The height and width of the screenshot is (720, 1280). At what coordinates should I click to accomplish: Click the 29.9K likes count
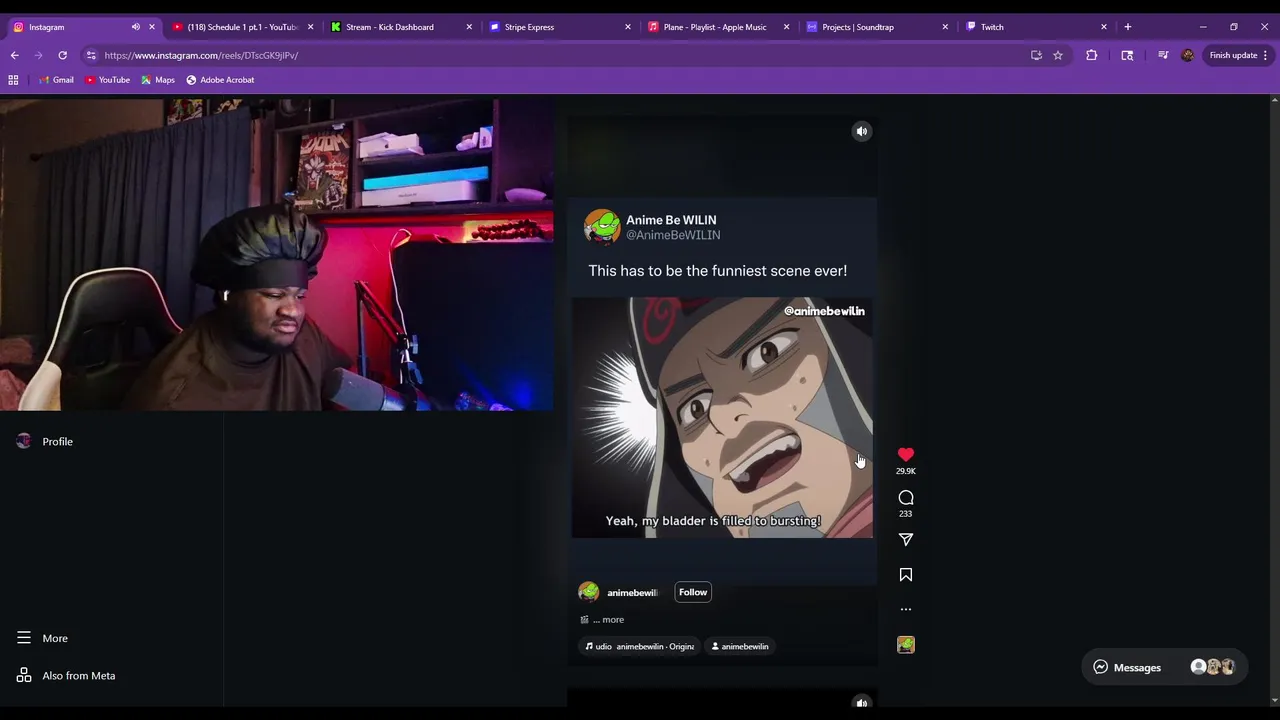pyautogui.click(x=905, y=471)
